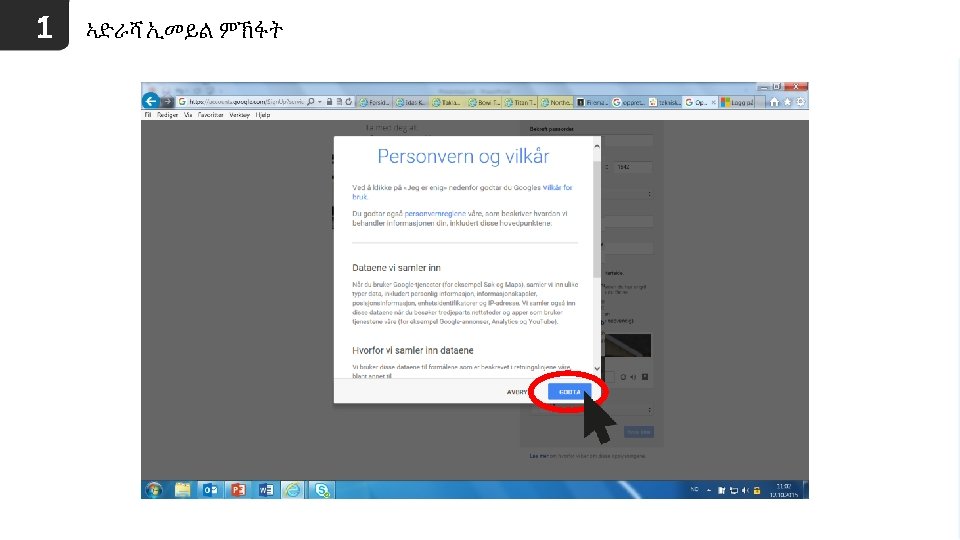The image size is (960, 540).
Task: Click the NO language indicator in tray
Action: point(694,490)
